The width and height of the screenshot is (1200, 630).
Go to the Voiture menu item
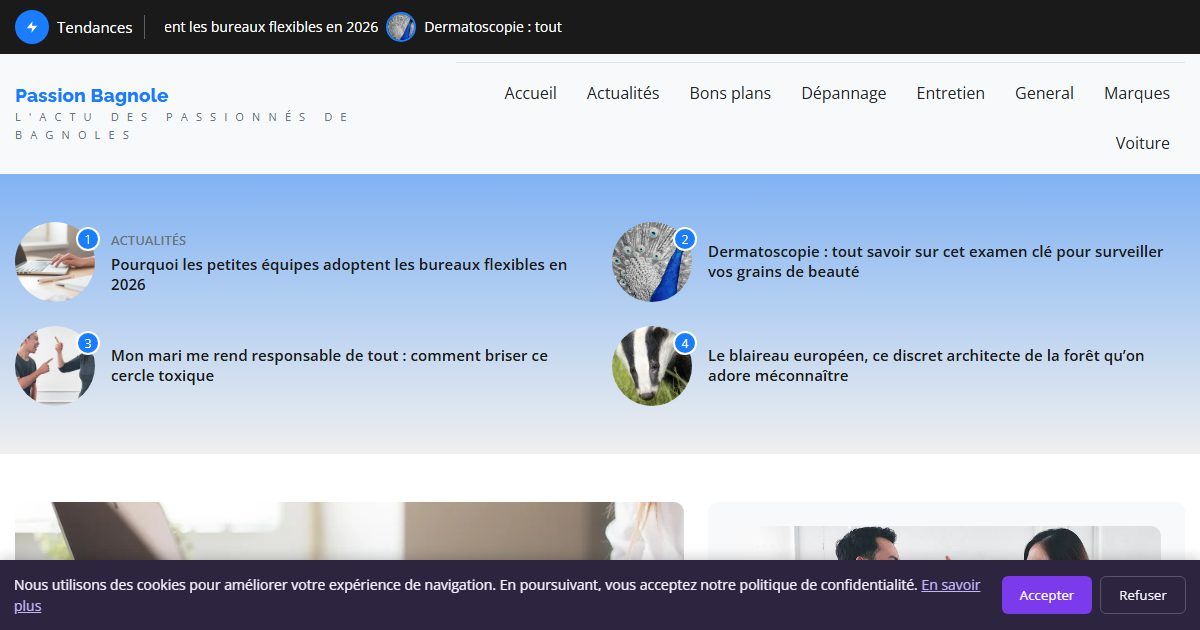coord(1143,143)
